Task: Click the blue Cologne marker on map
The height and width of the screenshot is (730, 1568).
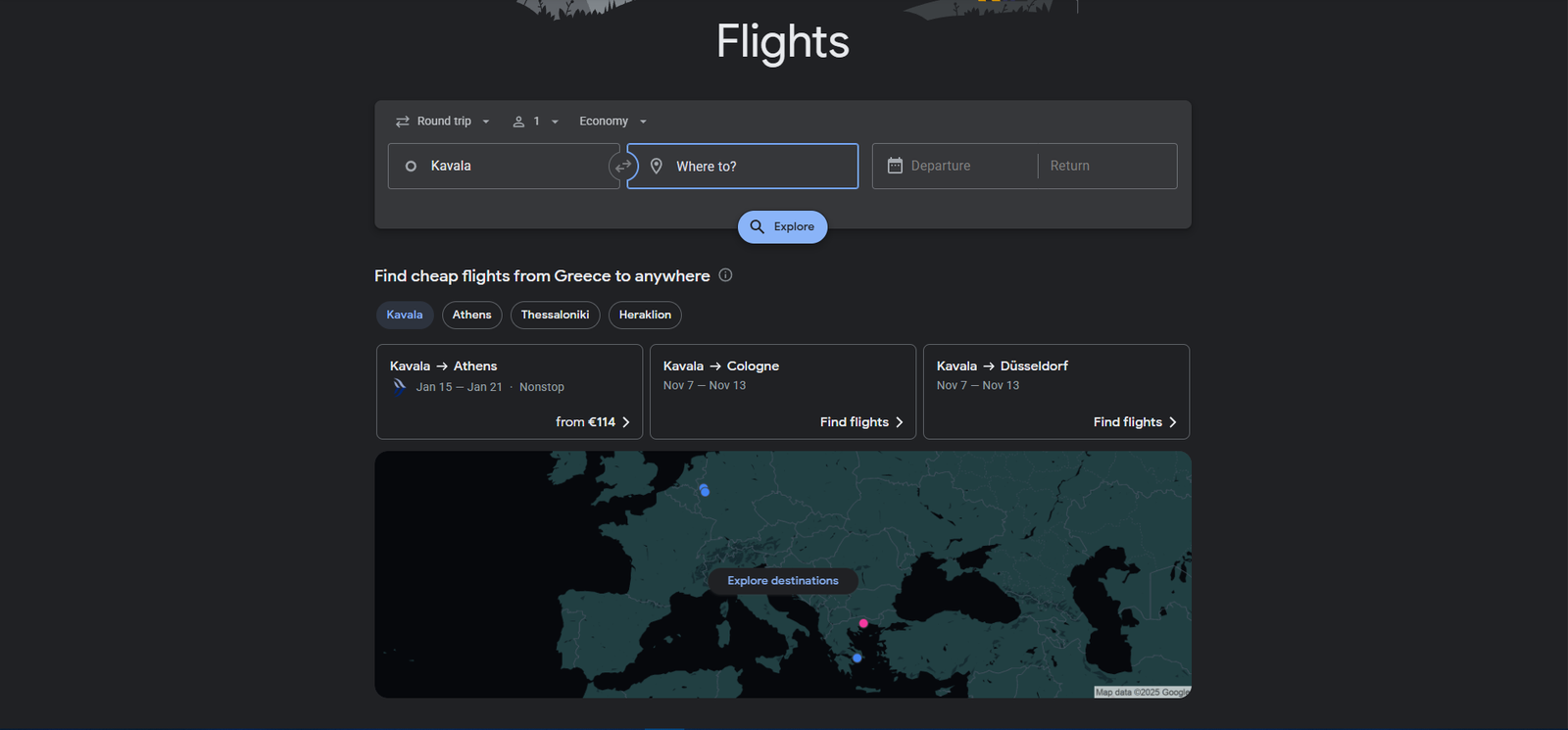Action: click(705, 491)
